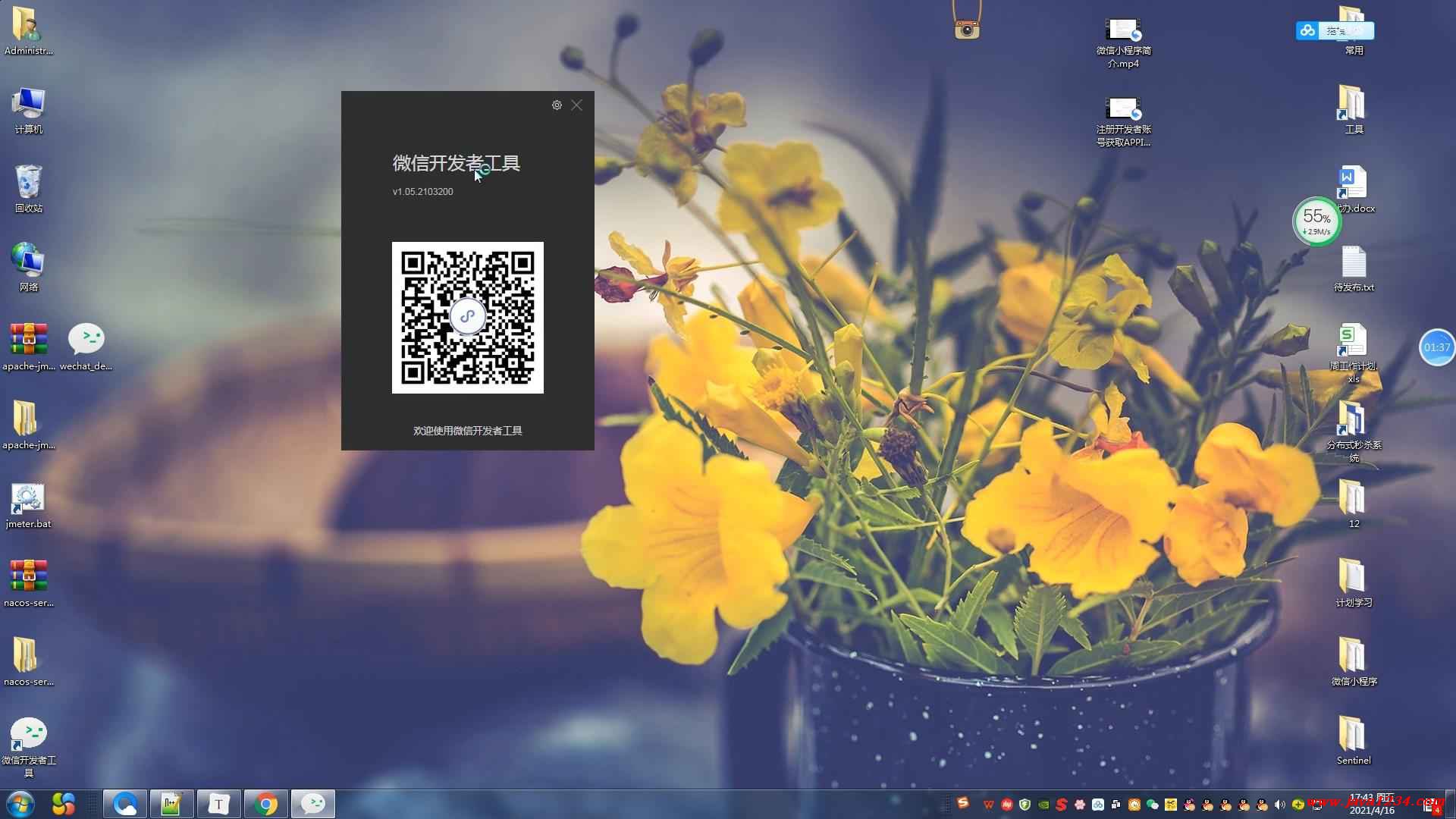This screenshot has width=1456, height=819.
Task: Click the four-color pinwheel taskbar icon
Action: coord(64,804)
